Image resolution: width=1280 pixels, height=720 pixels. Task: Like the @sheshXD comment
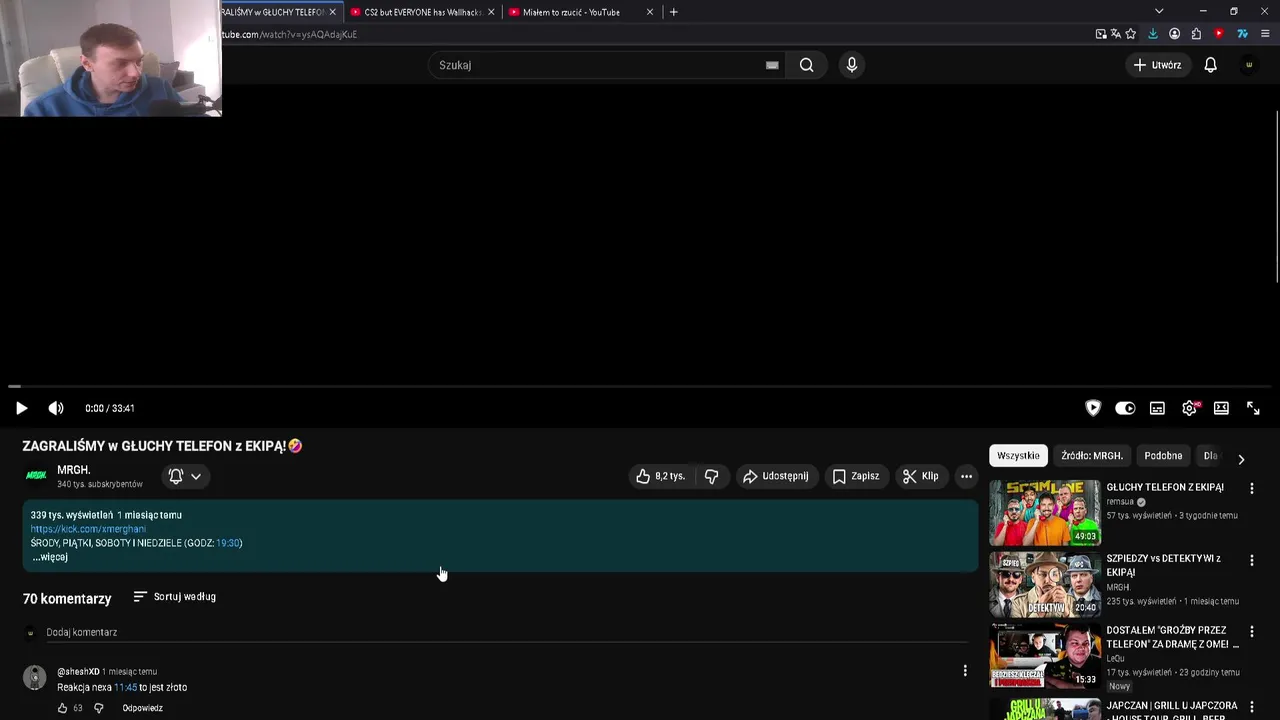(x=62, y=708)
